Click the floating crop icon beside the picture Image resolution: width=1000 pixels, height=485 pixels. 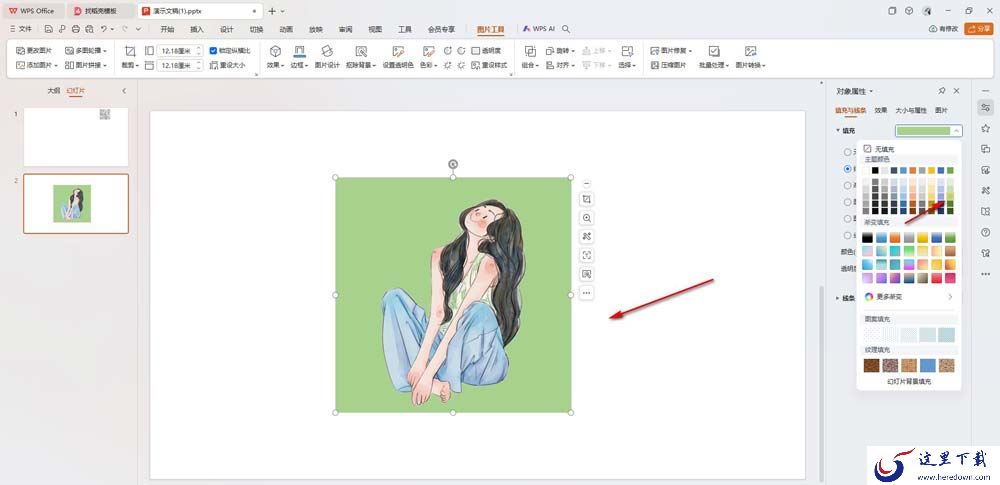[x=587, y=200]
